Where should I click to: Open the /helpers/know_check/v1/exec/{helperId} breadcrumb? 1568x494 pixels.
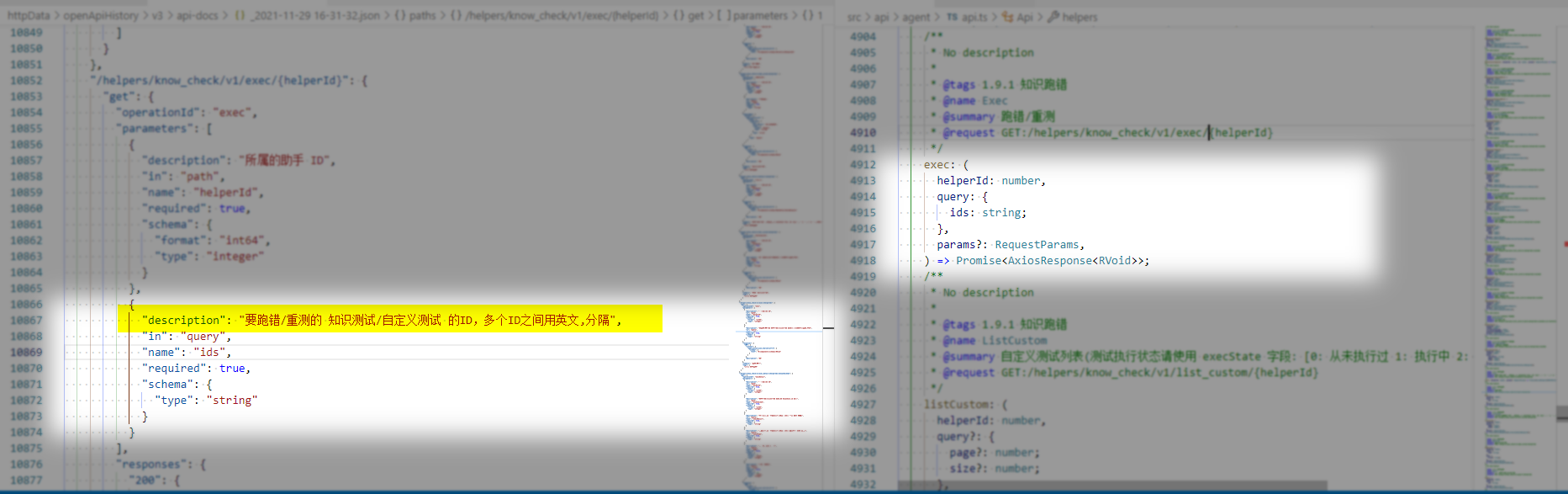tap(562, 15)
